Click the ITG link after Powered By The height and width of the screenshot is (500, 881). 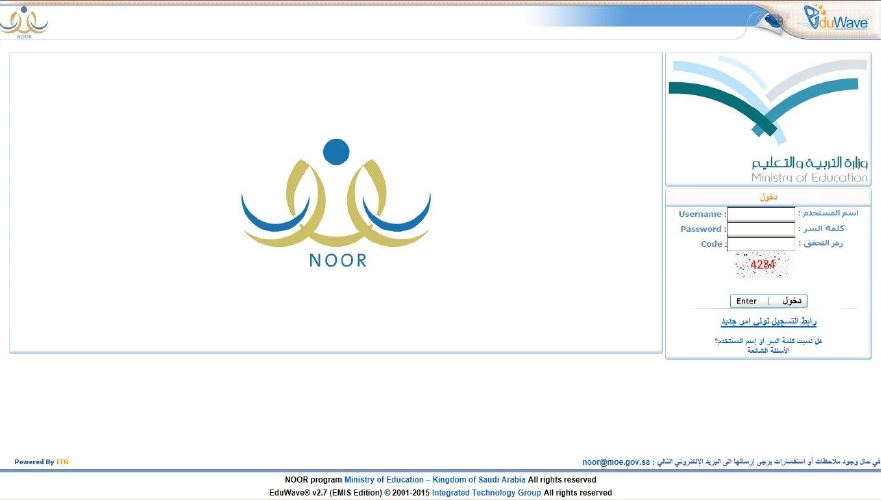click(x=62, y=462)
